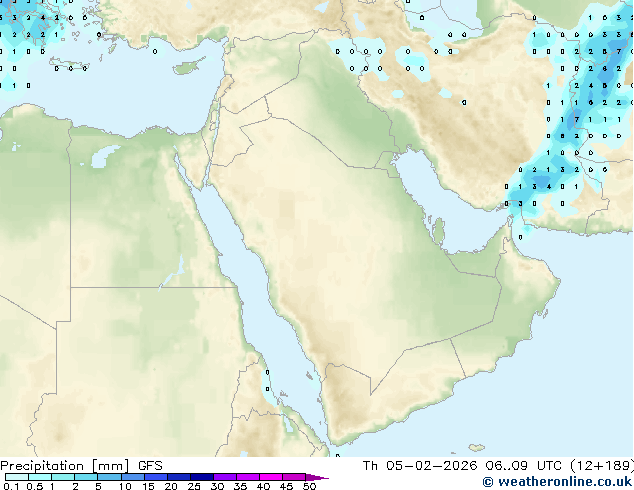
Task: Click the 20–25 mm legend color swatch
Action: click(178, 477)
